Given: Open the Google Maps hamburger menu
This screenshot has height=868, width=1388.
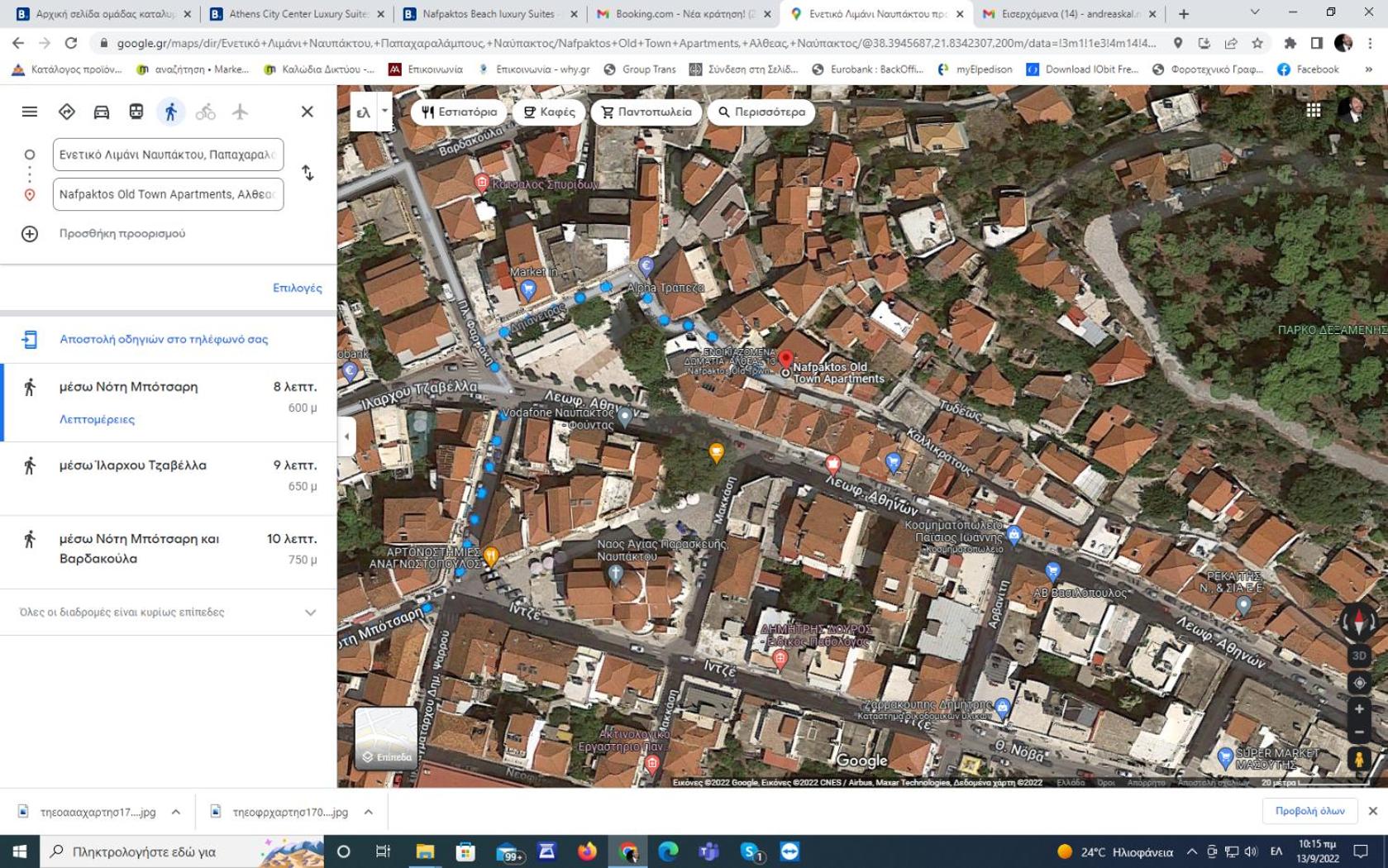Looking at the screenshot, I should [30, 112].
